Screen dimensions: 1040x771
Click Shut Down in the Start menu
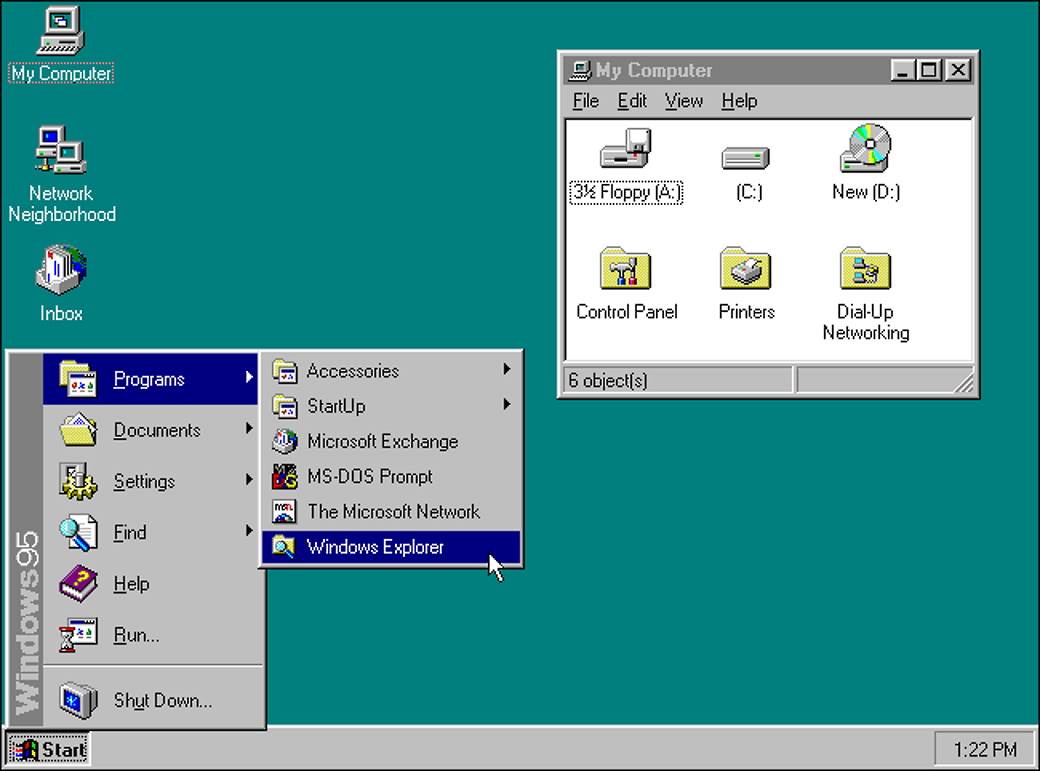[162, 700]
